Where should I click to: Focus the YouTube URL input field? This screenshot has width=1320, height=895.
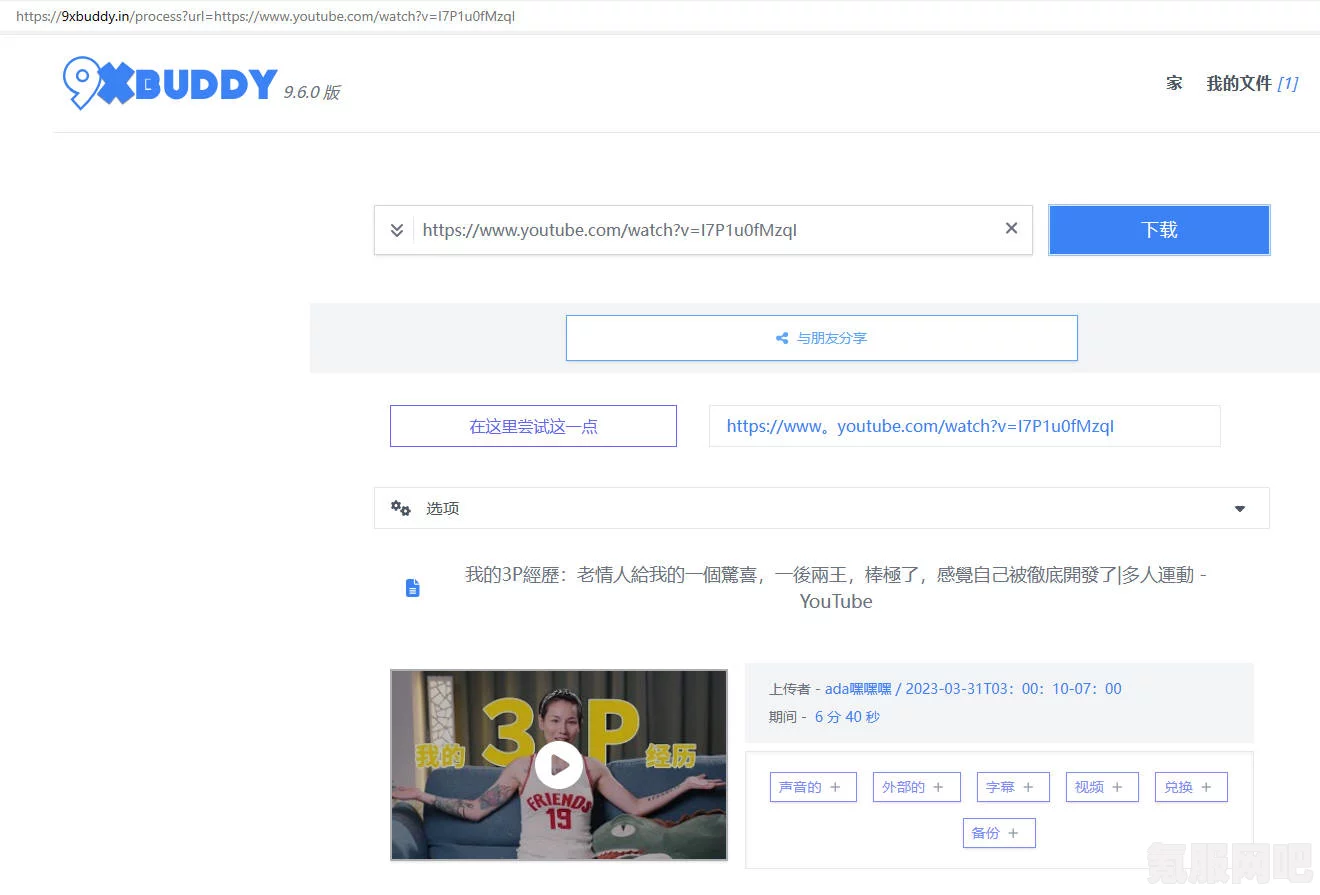[x=705, y=230]
